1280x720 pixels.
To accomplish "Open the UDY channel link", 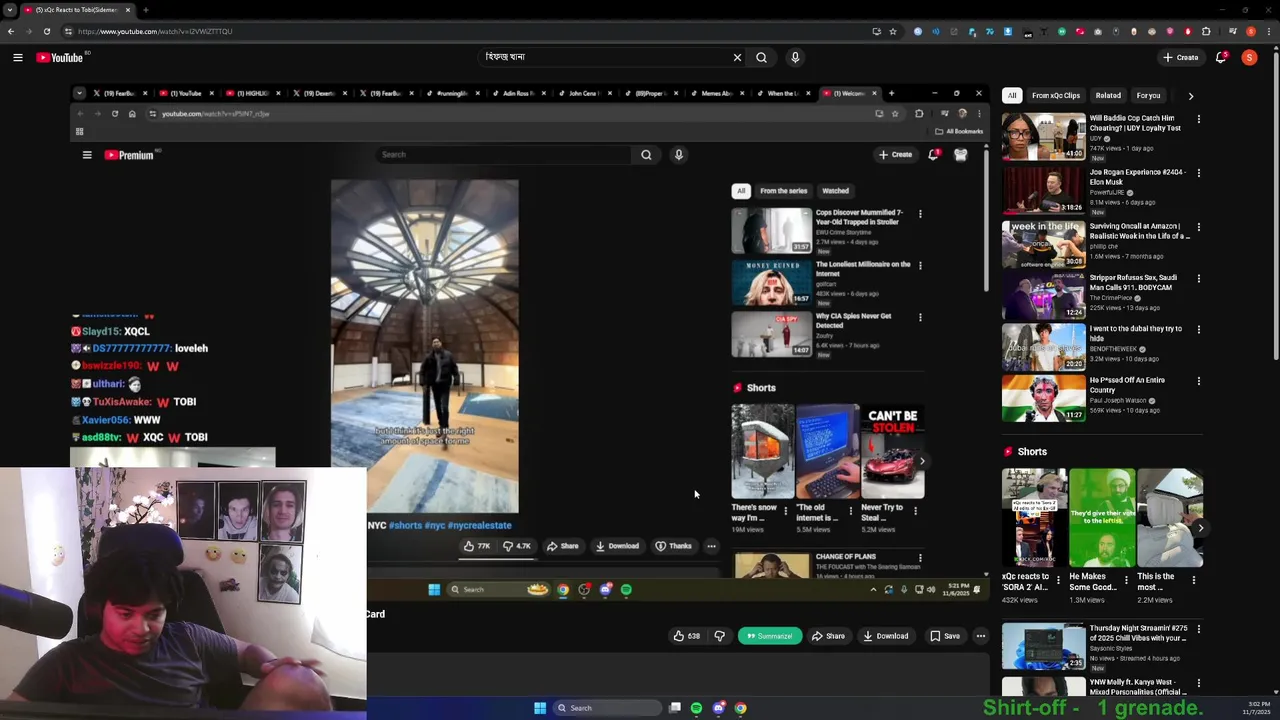I will (x=1095, y=138).
